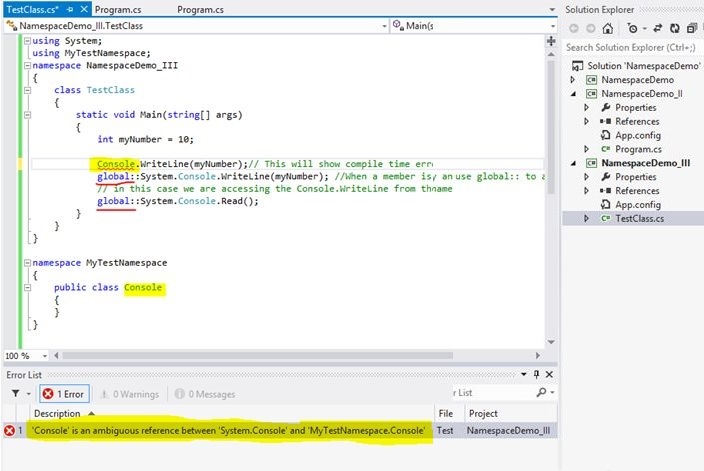Toggle the 0 Warnings filter

[130, 394]
